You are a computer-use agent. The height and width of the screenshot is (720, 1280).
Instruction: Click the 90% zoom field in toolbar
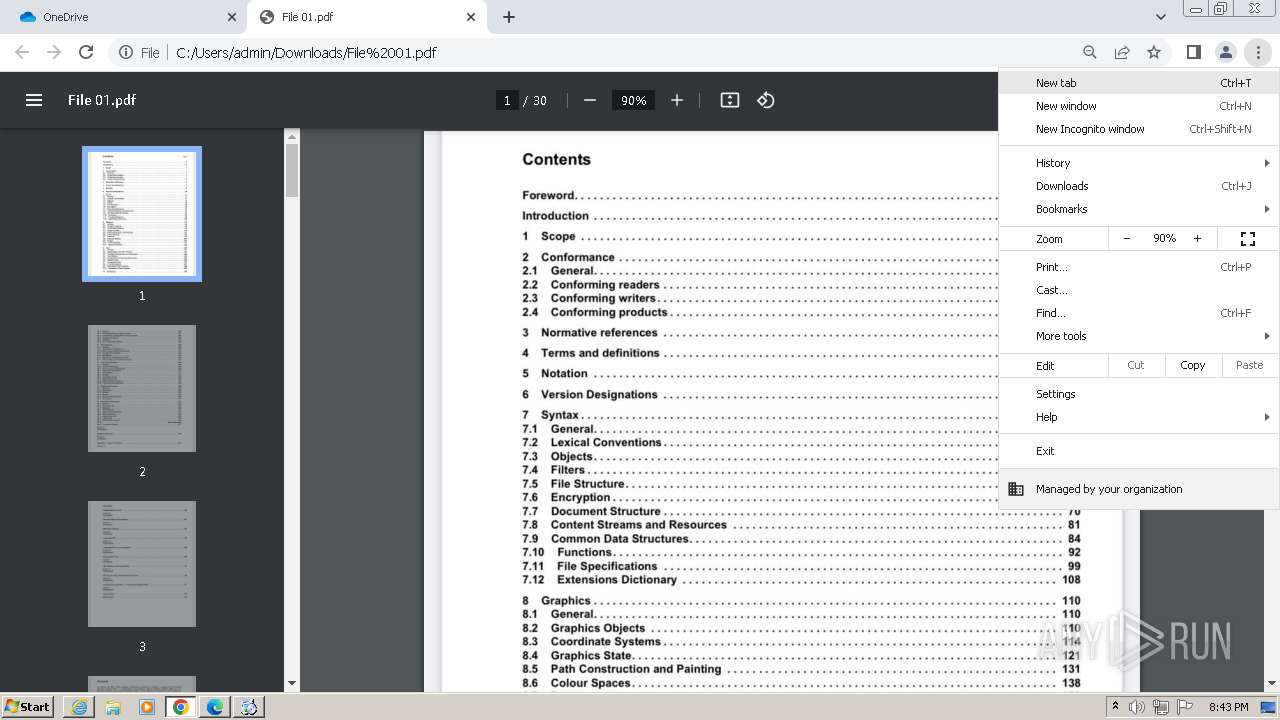point(633,100)
